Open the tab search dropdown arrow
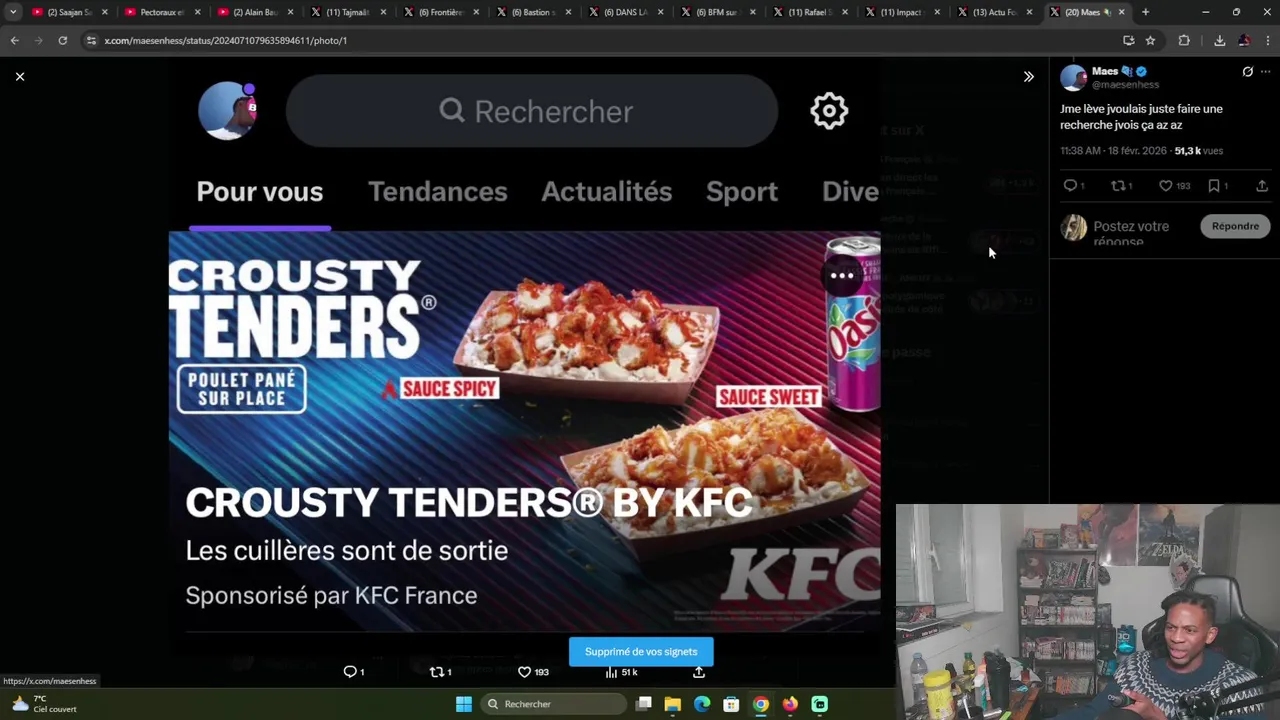 click(13, 12)
